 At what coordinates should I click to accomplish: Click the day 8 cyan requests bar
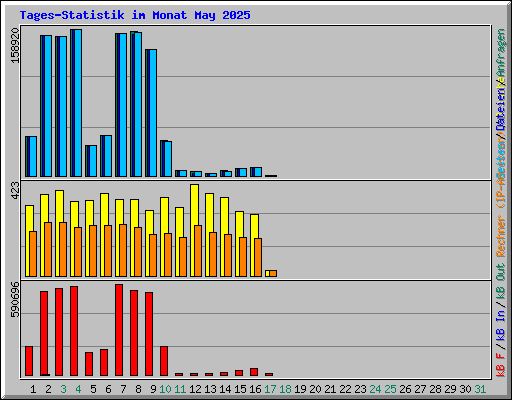click(138, 104)
